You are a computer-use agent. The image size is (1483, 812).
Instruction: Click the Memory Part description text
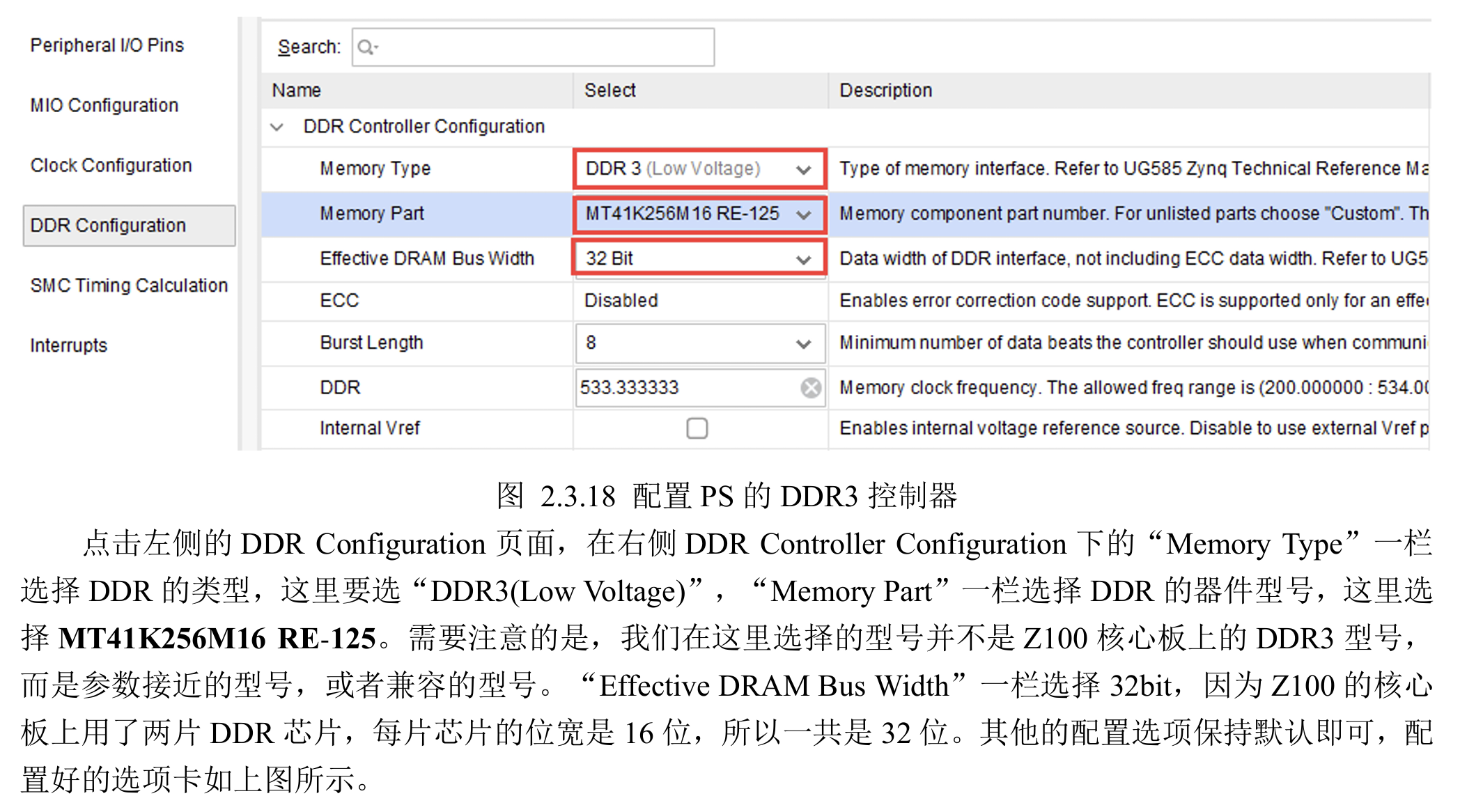click(x=1133, y=214)
